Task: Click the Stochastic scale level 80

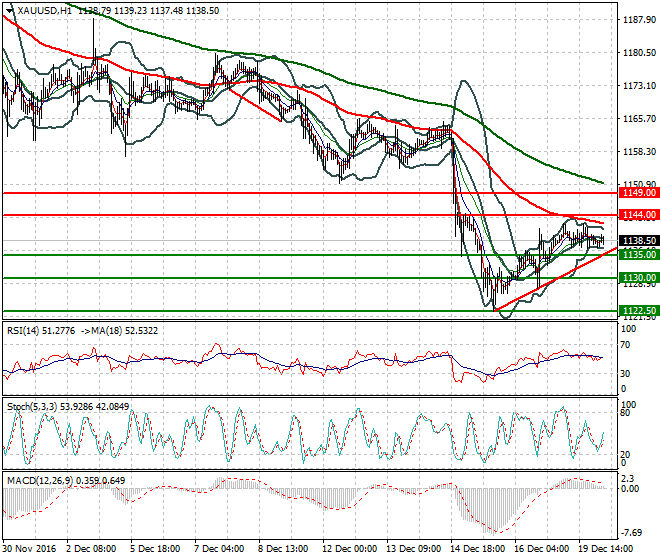Action: pyautogui.click(x=625, y=413)
